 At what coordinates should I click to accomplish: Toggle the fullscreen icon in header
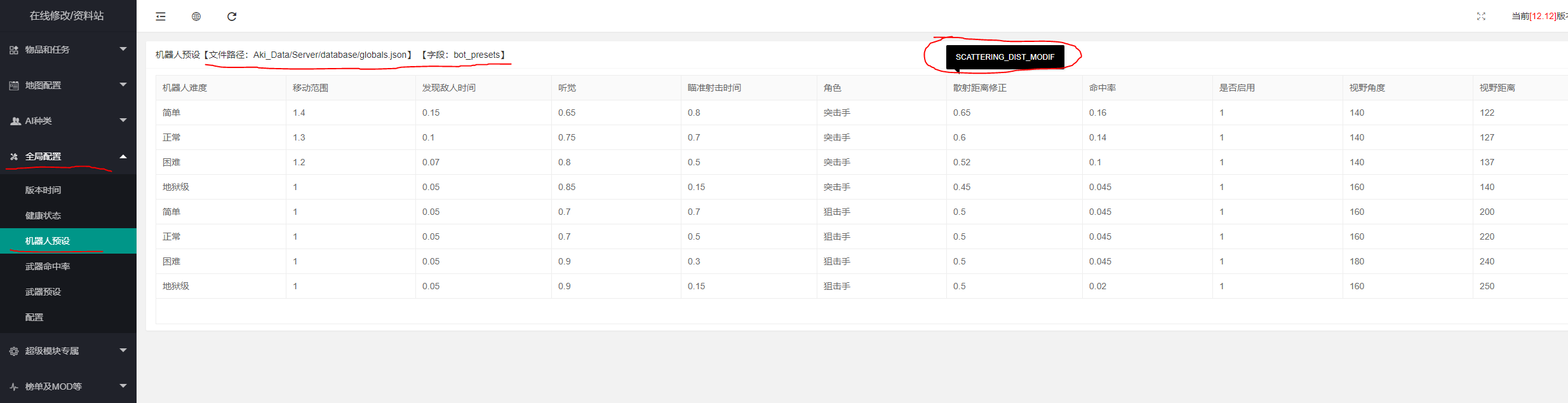coord(1481,17)
